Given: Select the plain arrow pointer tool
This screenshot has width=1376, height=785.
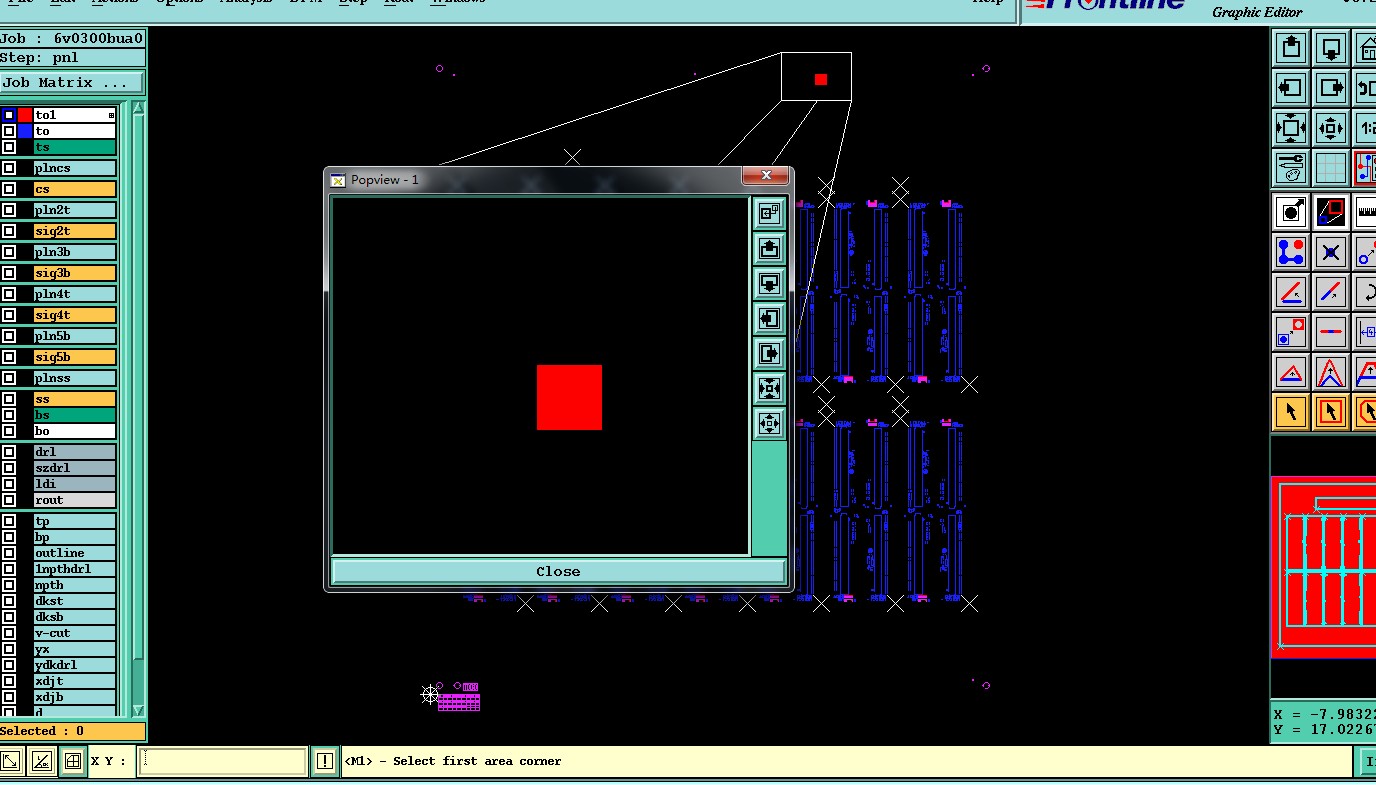Looking at the screenshot, I should 1291,411.
